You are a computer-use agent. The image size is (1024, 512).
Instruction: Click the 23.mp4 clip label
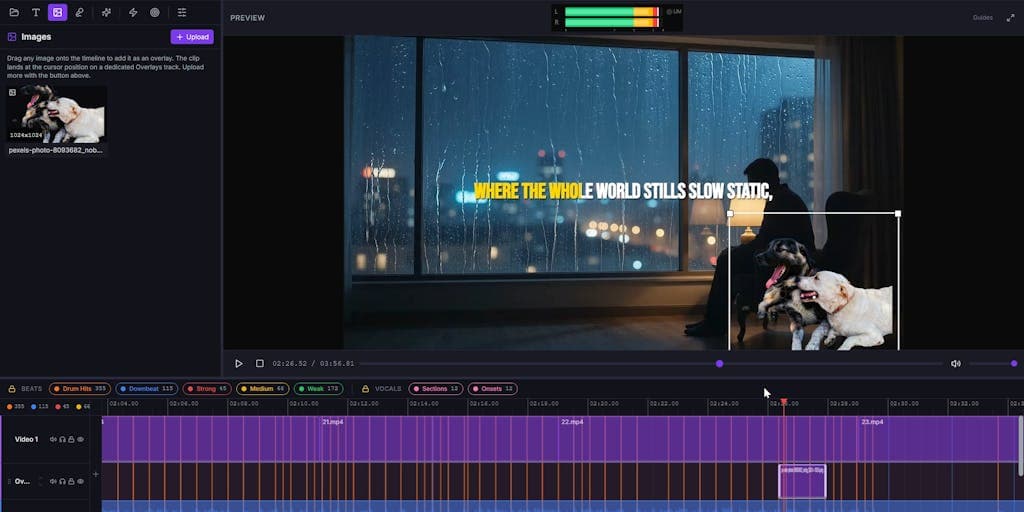click(872, 422)
